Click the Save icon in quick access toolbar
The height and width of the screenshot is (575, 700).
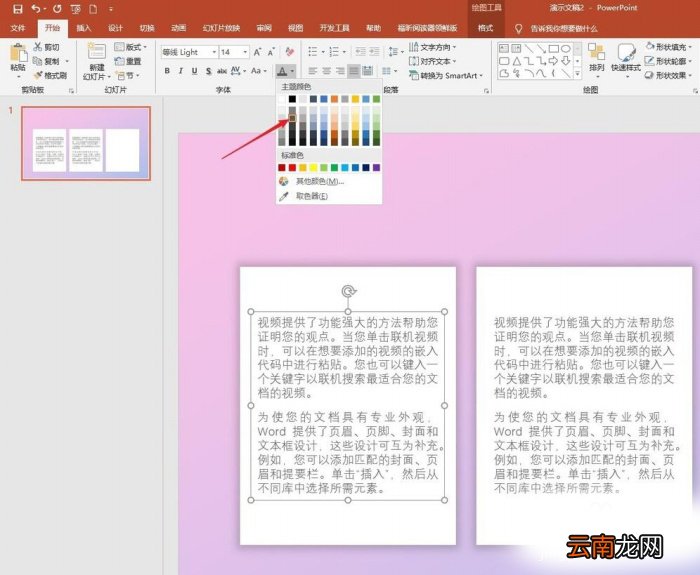pyautogui.click(x=17, y=8)
